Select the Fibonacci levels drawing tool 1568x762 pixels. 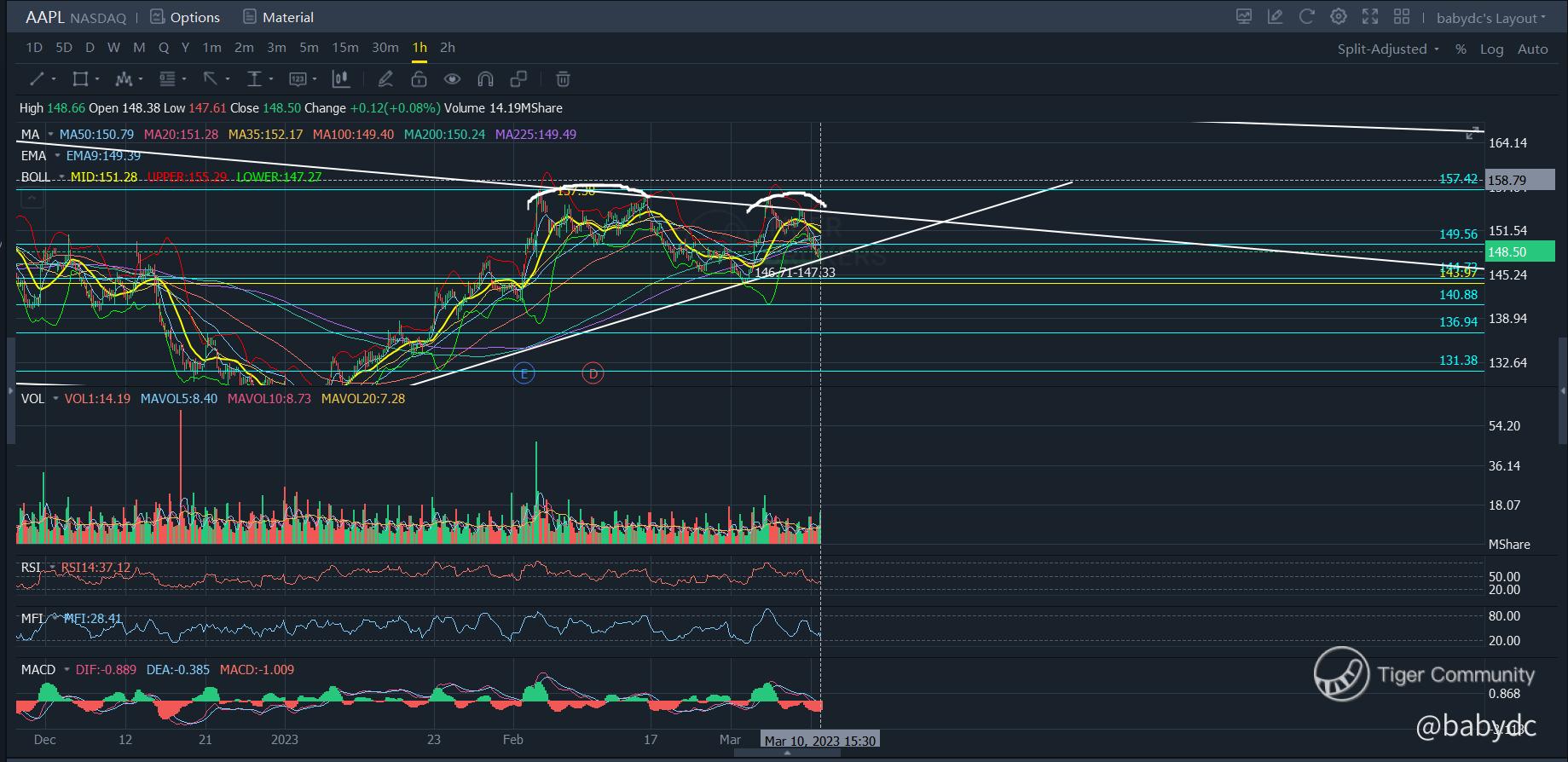167,79
